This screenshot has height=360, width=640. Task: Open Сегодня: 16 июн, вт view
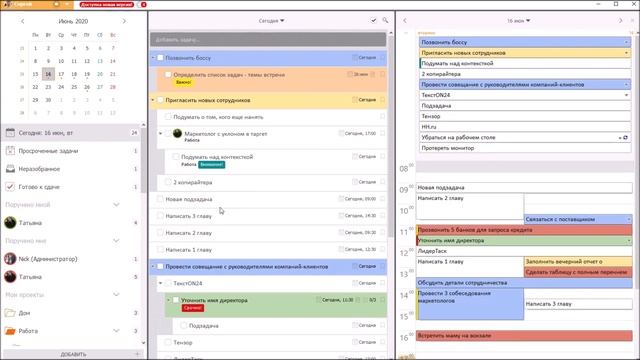(71, 133)
